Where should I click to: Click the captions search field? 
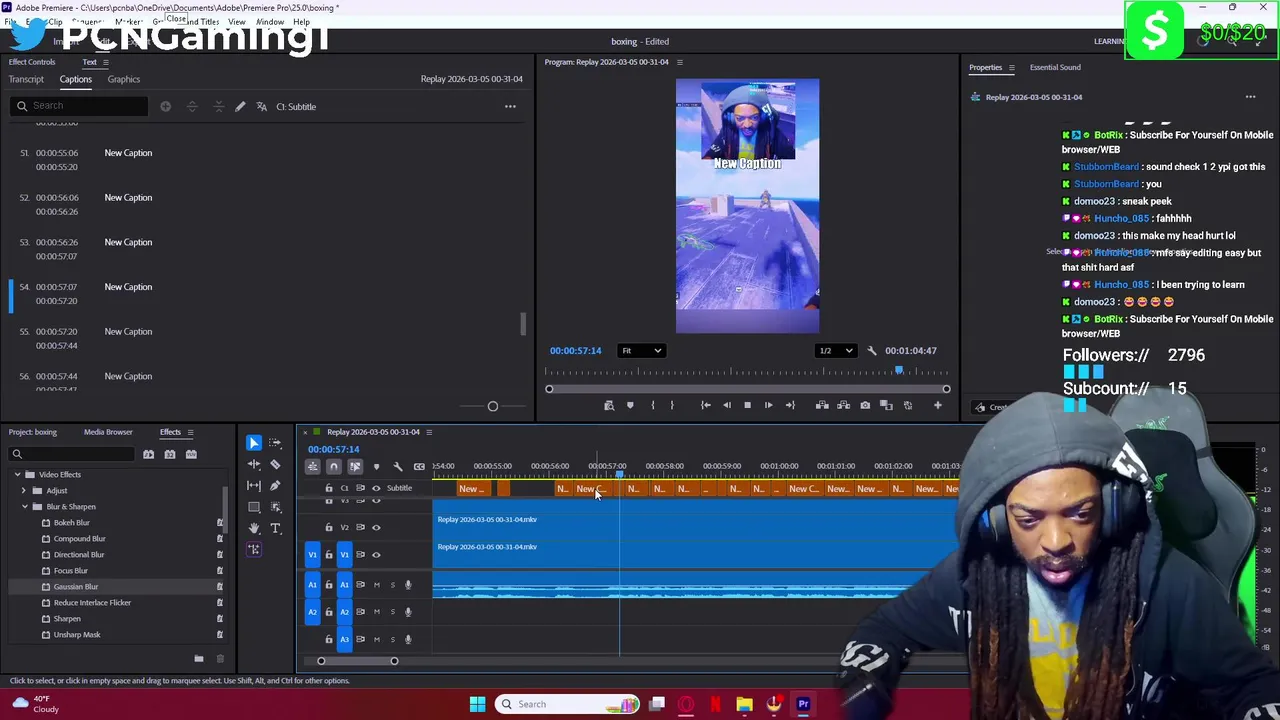coord(80,106)
